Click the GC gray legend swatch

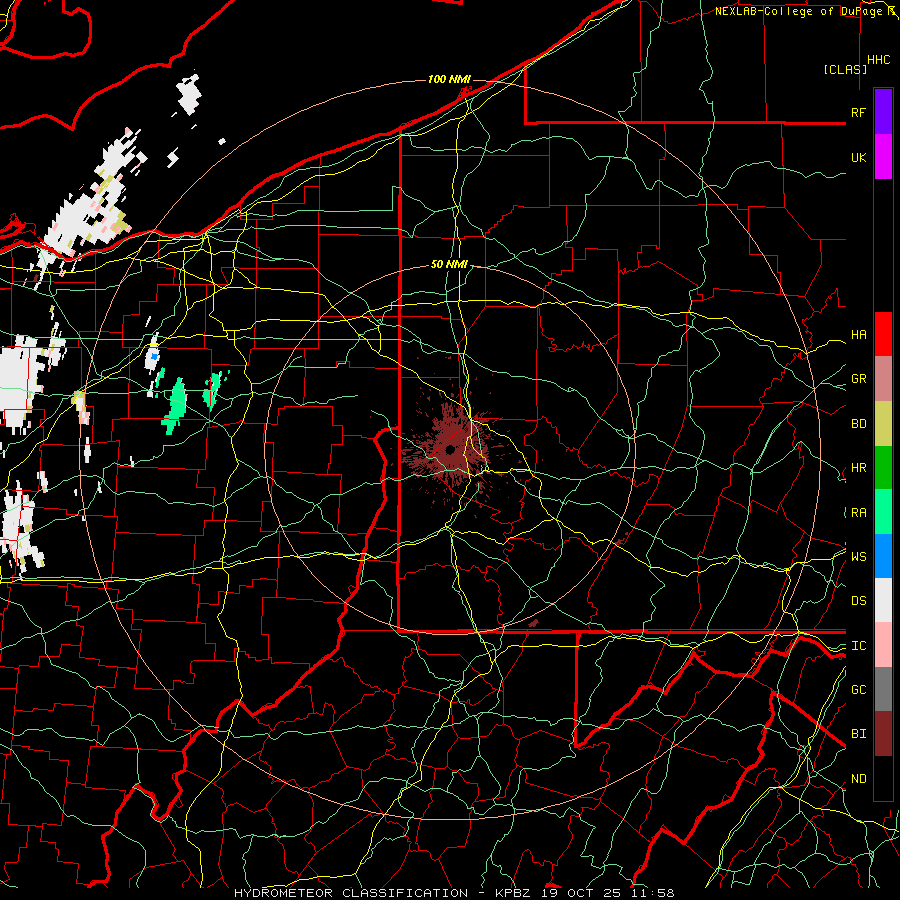tap(883, 689)
